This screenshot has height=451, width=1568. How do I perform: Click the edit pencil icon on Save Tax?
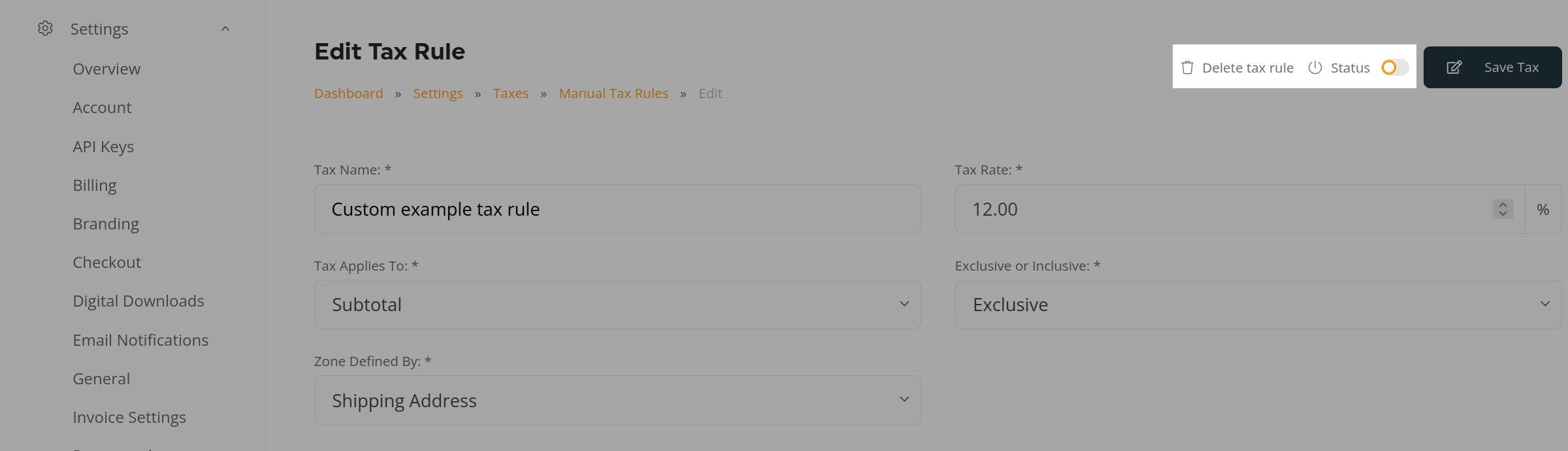(1454, 67)
